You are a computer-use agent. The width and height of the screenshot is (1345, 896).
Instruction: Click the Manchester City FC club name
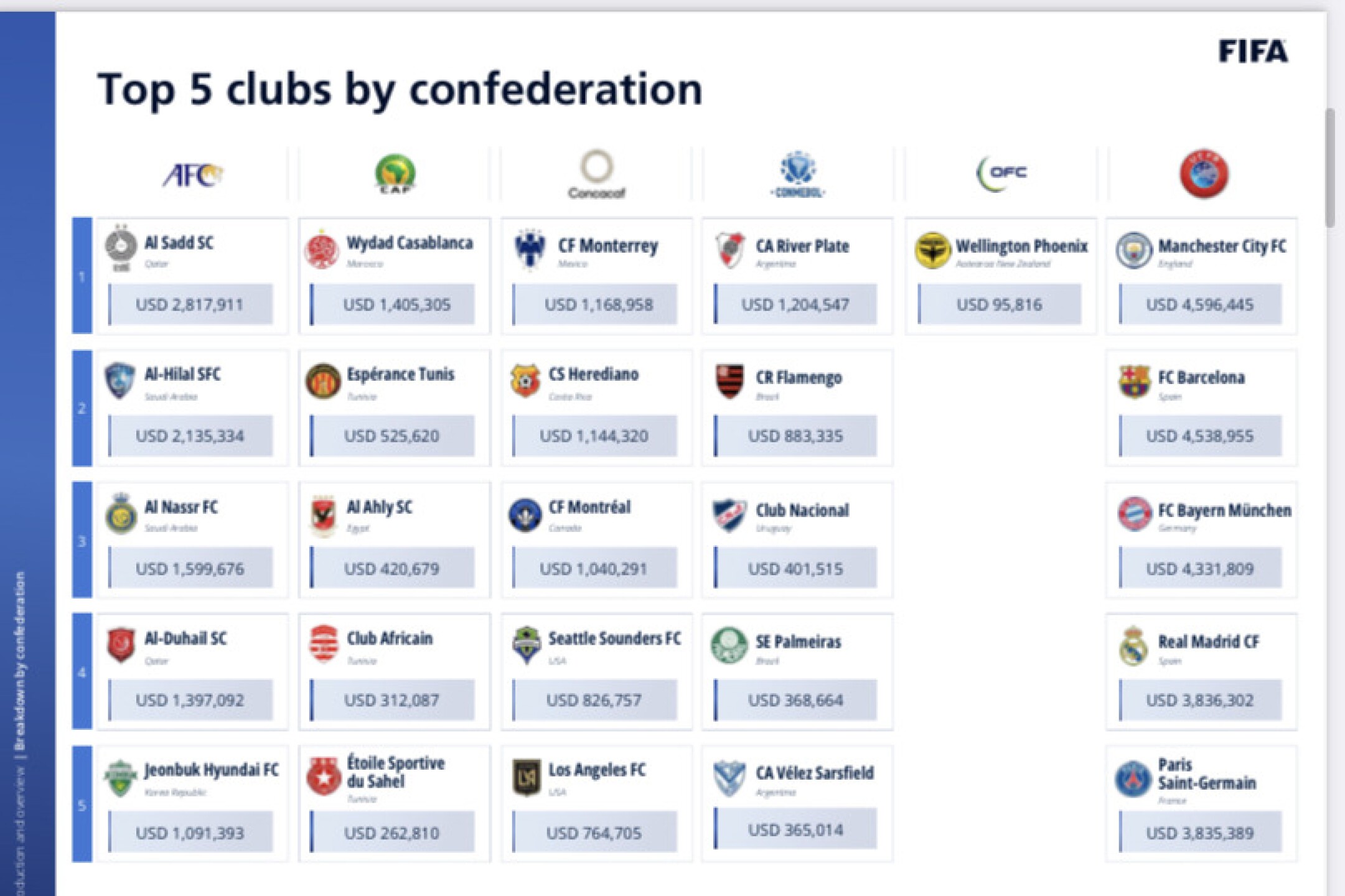tap(1222, 246)
